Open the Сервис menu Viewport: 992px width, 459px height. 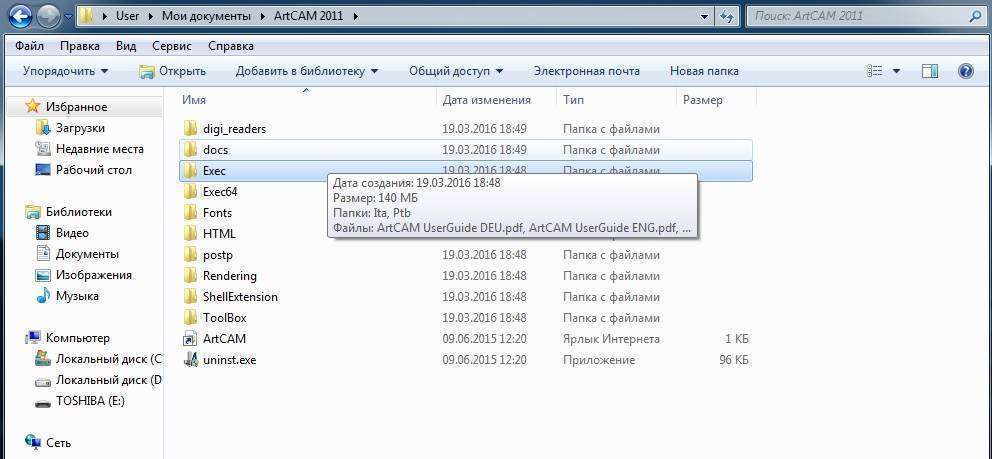tap(171, 46)
